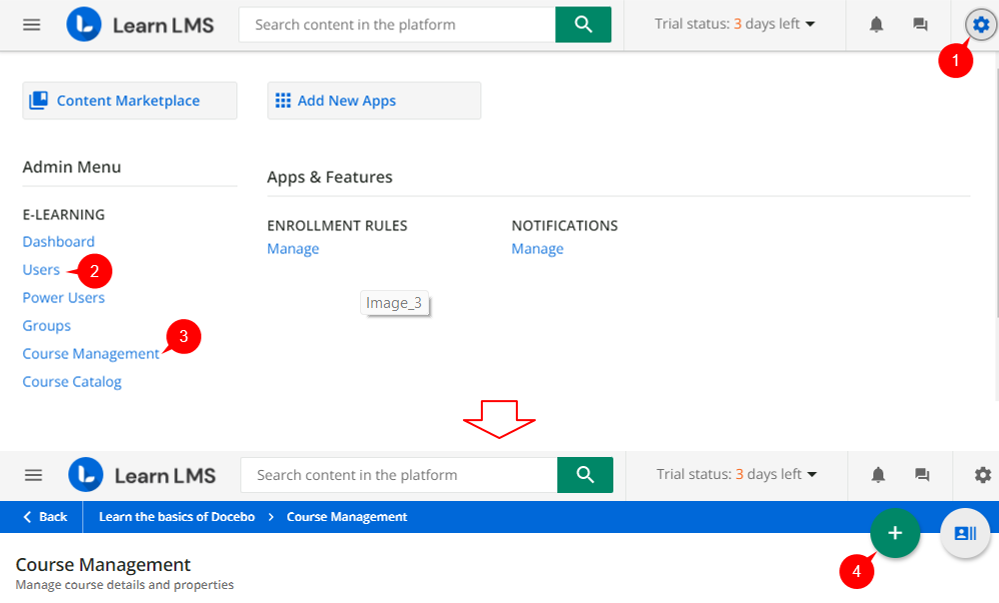The height and width of the screenshot is (603, 999).
Task: Expand Trial status dropdown in top header
Action: coord(735,24)
